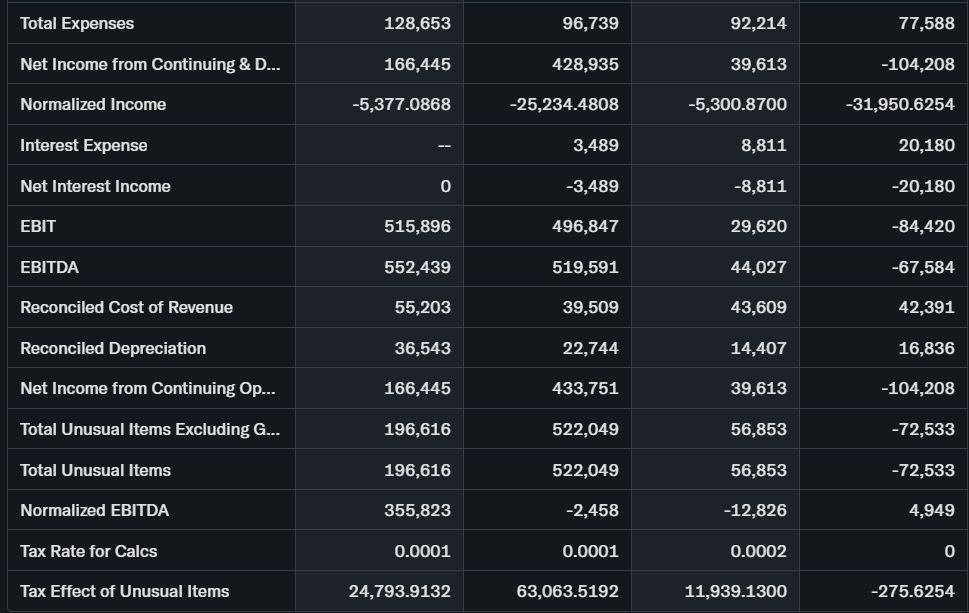
Task: Click the EBITDA value -67,584
Action: coord(923,267)
